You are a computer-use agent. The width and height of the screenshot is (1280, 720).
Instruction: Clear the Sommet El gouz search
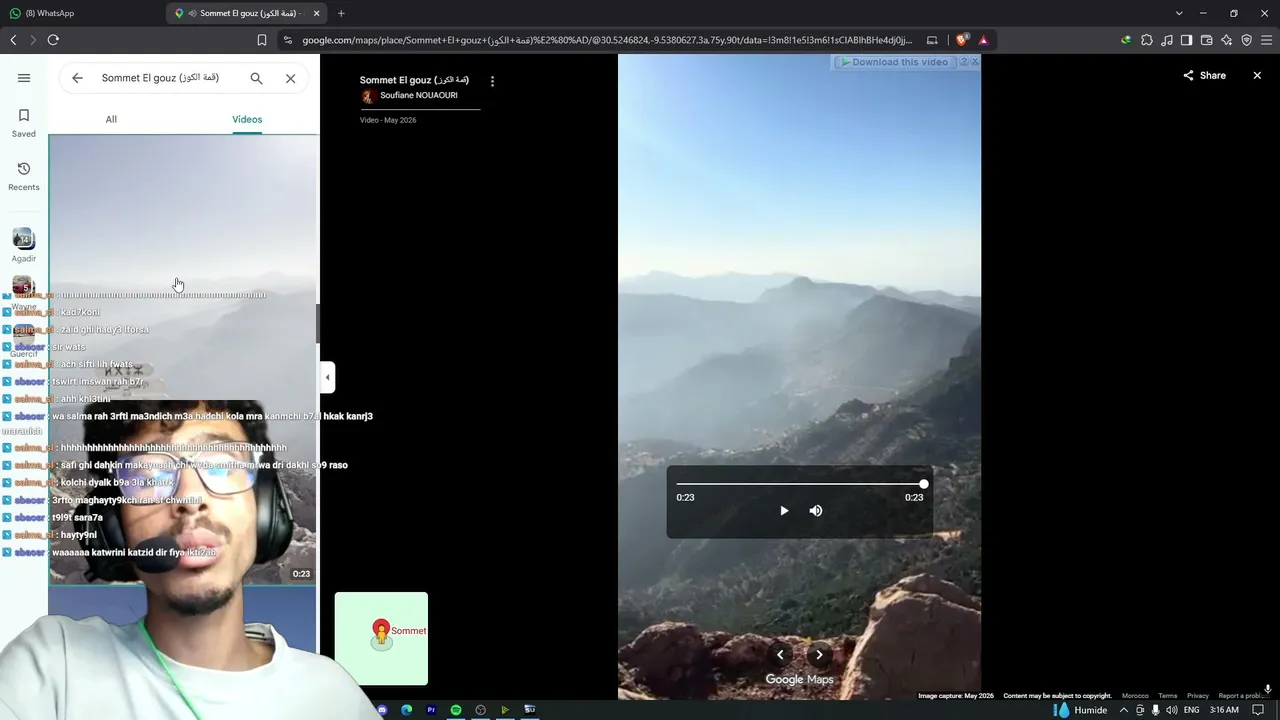pos(290,78)
